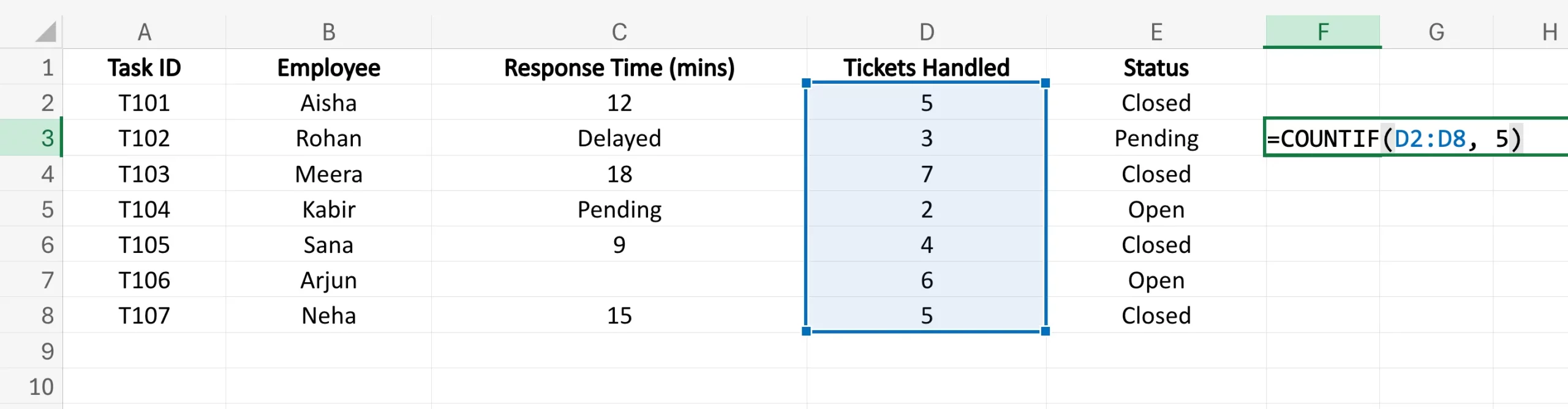Select the cell containing Neha
The image size is (1568, 409).
328,316
